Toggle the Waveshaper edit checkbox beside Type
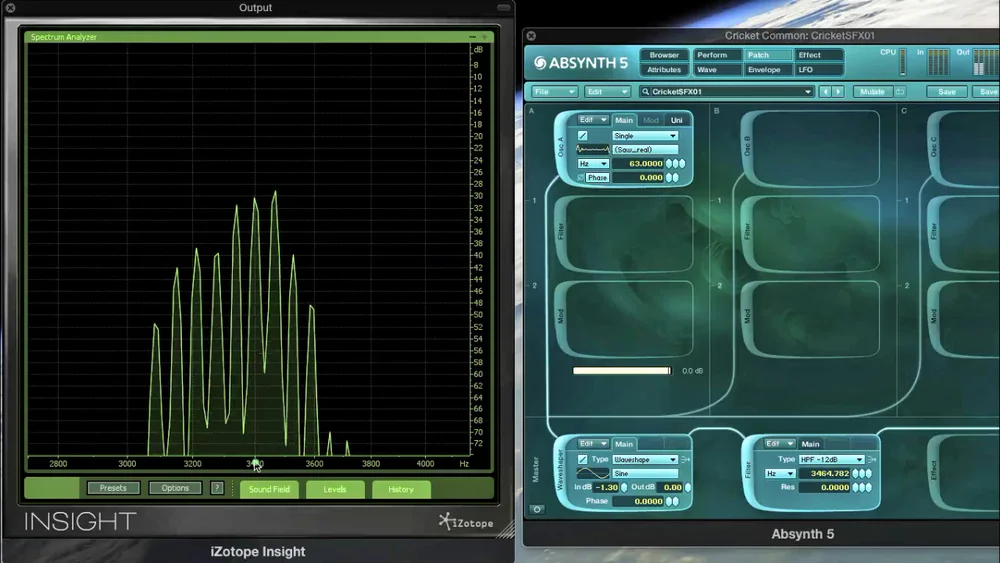This screenshot has height=563, width=1000. tap(582, 459)
